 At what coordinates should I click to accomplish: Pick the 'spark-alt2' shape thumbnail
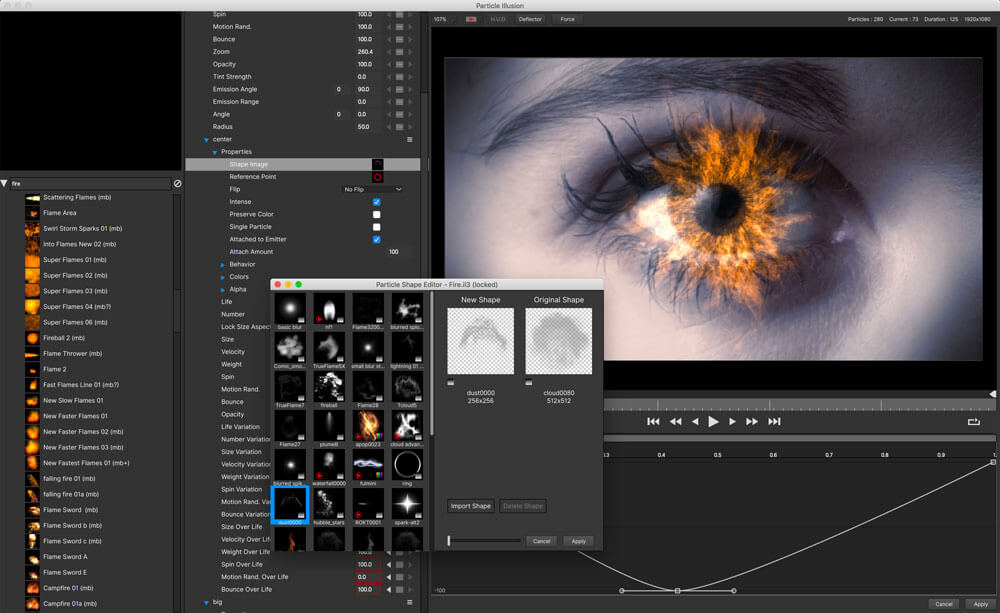pos(408,503)
